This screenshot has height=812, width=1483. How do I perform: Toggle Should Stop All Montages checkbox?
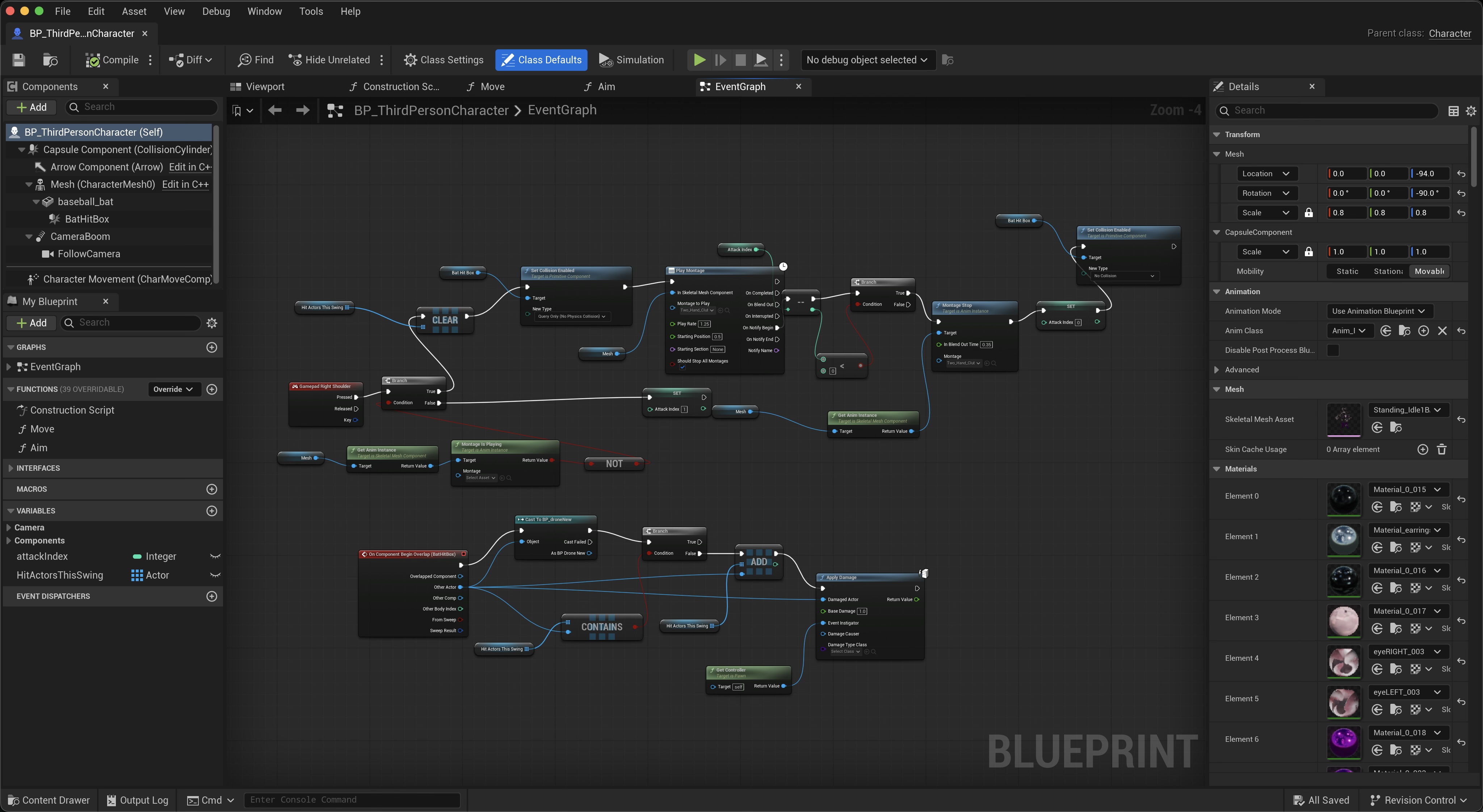coord(682,367)
